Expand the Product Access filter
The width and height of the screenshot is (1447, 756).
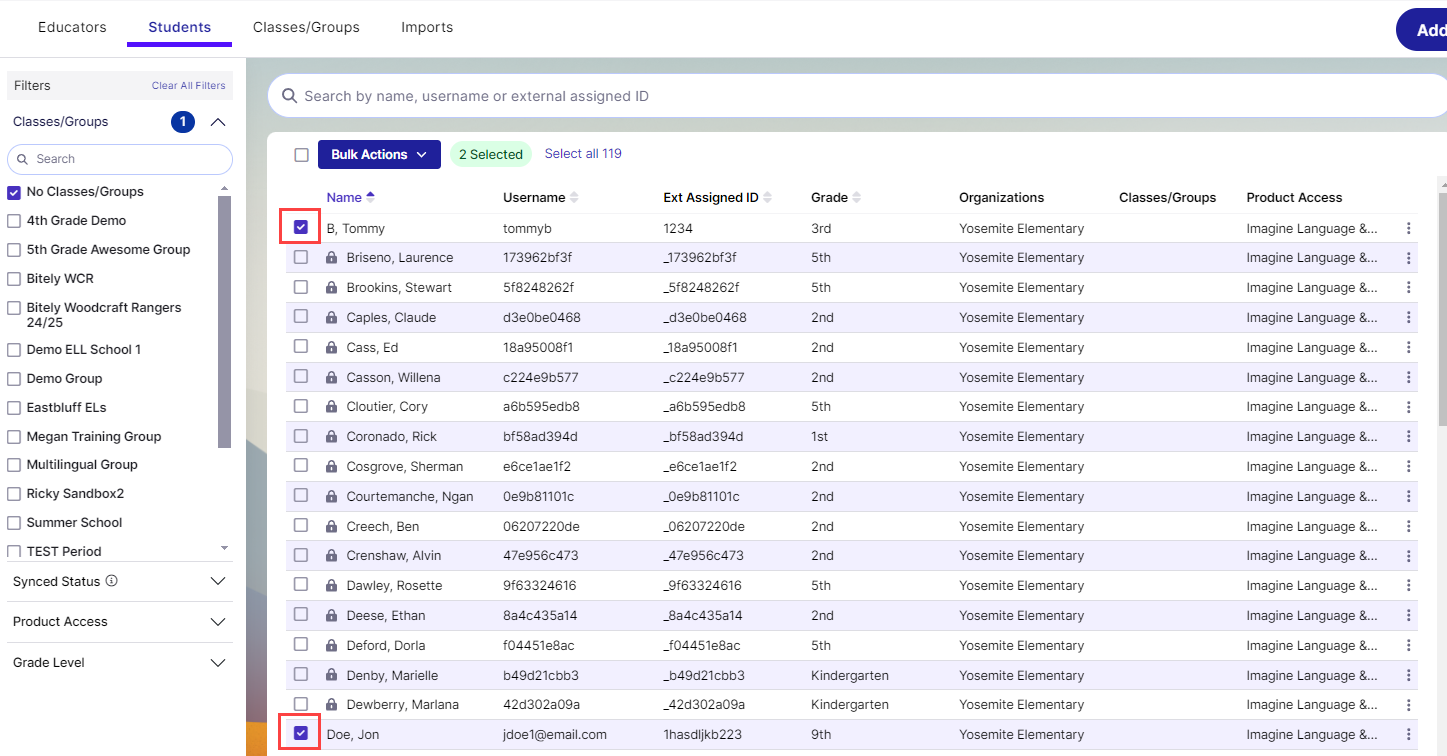point(218,622)
